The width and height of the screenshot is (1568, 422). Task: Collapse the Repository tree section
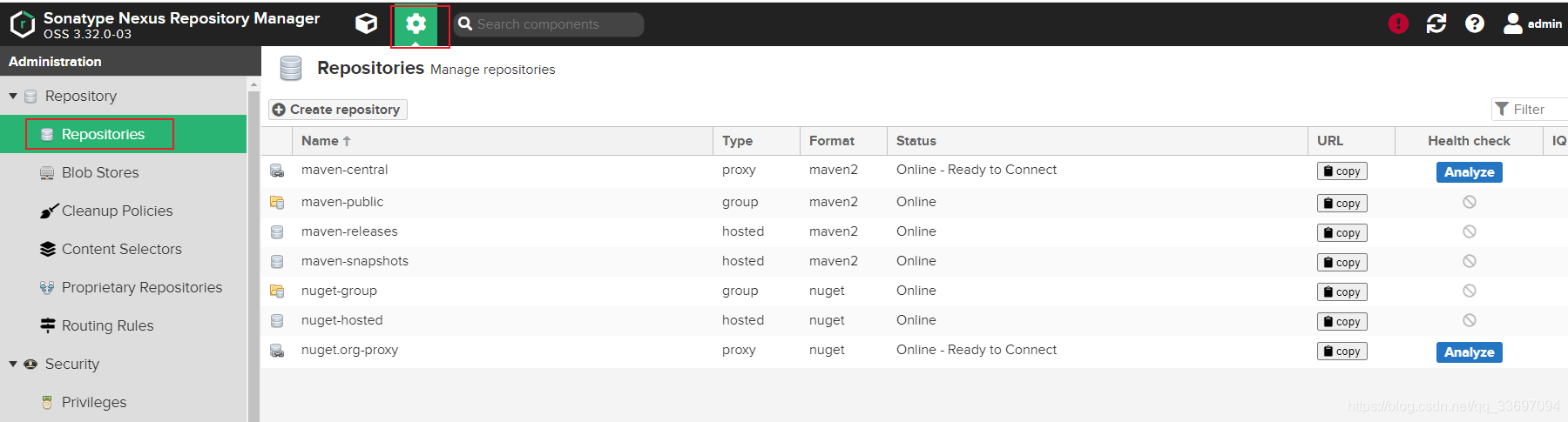[13, 96]
